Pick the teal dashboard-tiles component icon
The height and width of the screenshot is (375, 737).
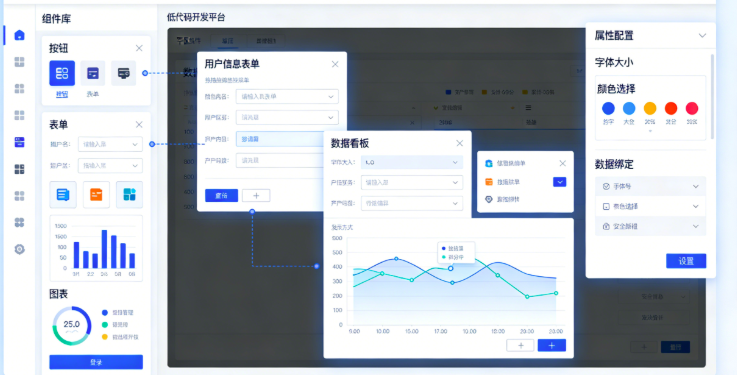pos(130,195)
